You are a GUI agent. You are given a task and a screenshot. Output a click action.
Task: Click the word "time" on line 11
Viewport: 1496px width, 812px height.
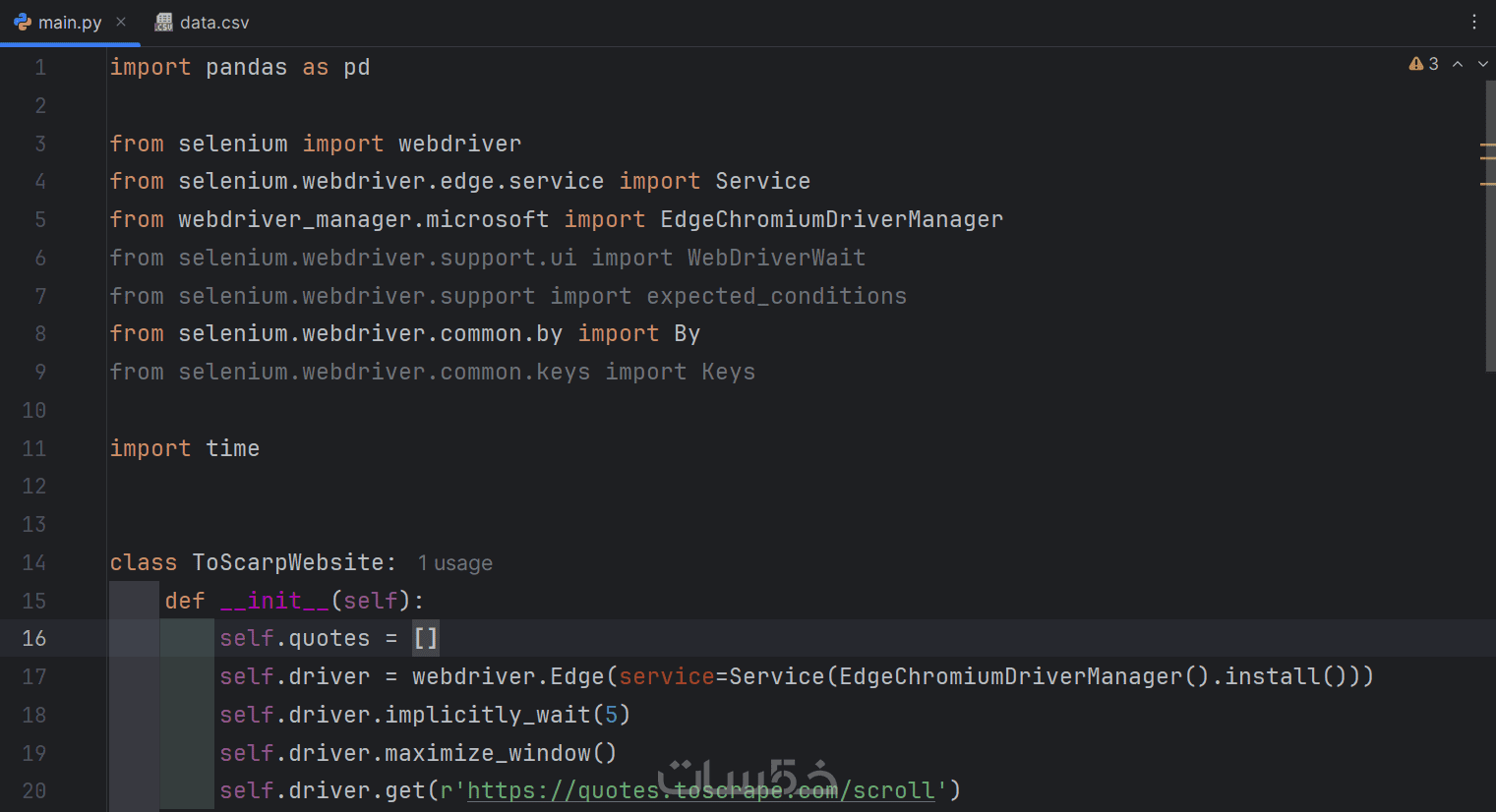(232, 448)
